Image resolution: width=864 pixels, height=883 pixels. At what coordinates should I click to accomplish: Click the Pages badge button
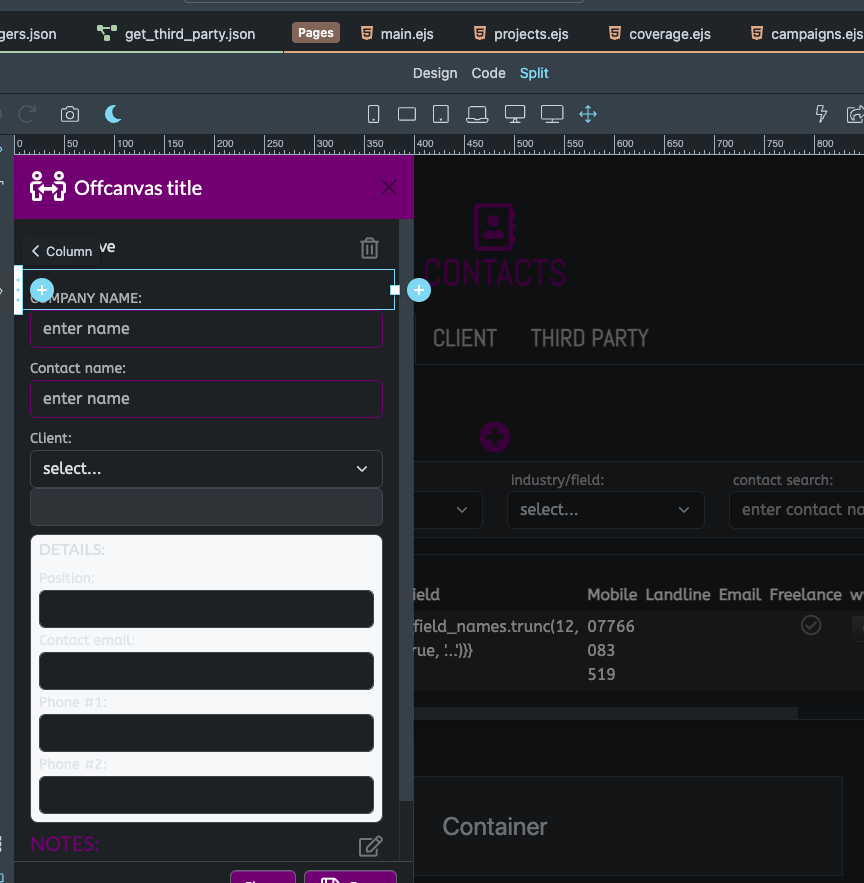[x=315, y=33]
